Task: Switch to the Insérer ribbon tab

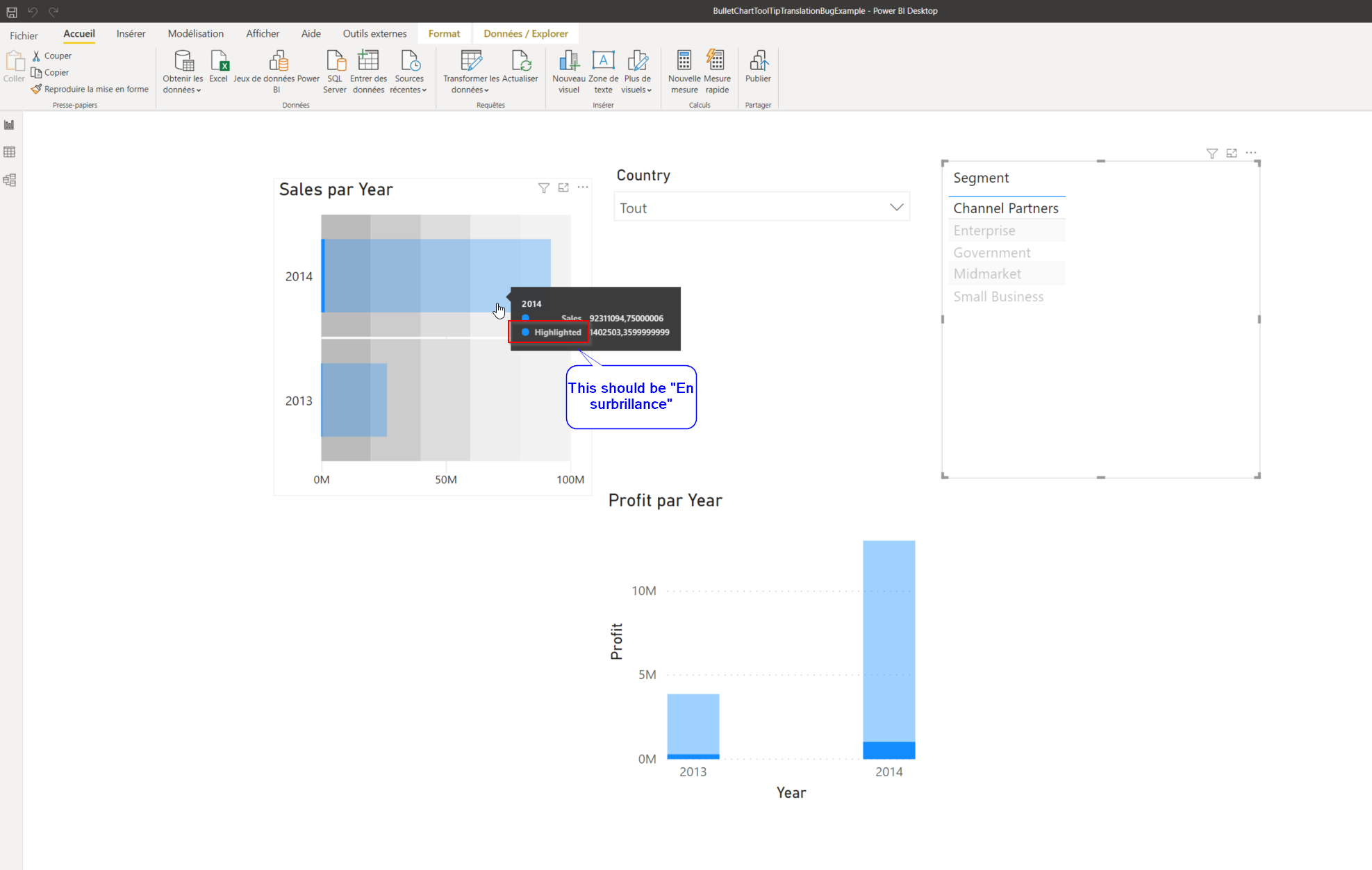Action: [x=131, y=33]
